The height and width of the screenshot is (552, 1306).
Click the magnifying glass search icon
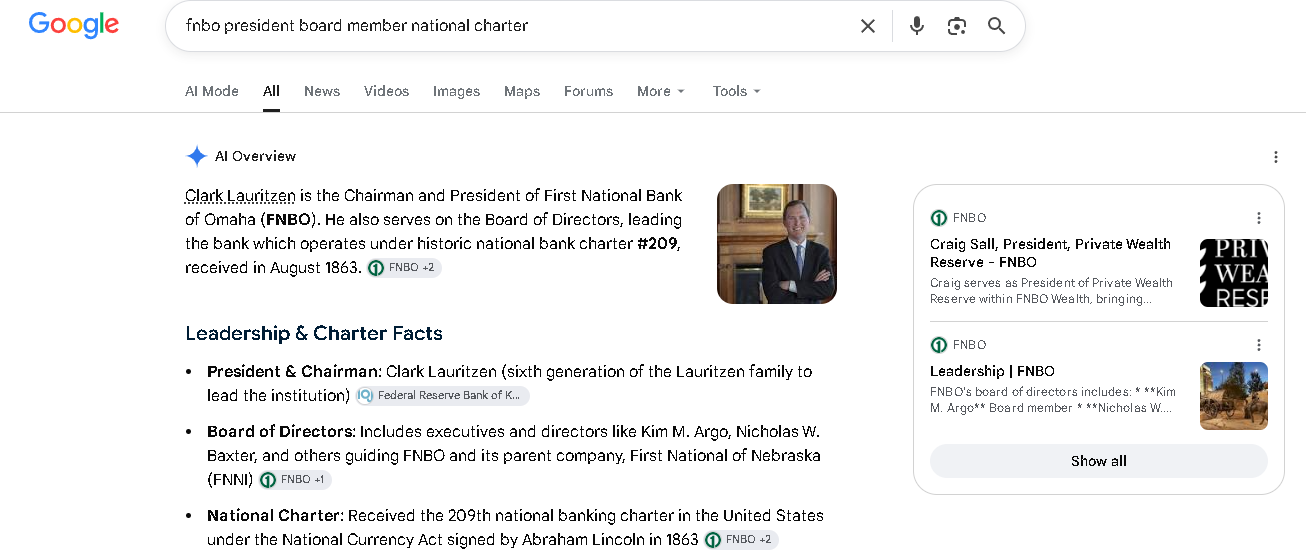(997, 26)
